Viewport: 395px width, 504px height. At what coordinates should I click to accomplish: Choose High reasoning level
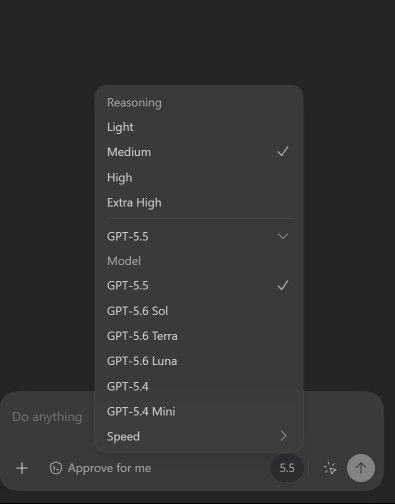coord(199,177)
